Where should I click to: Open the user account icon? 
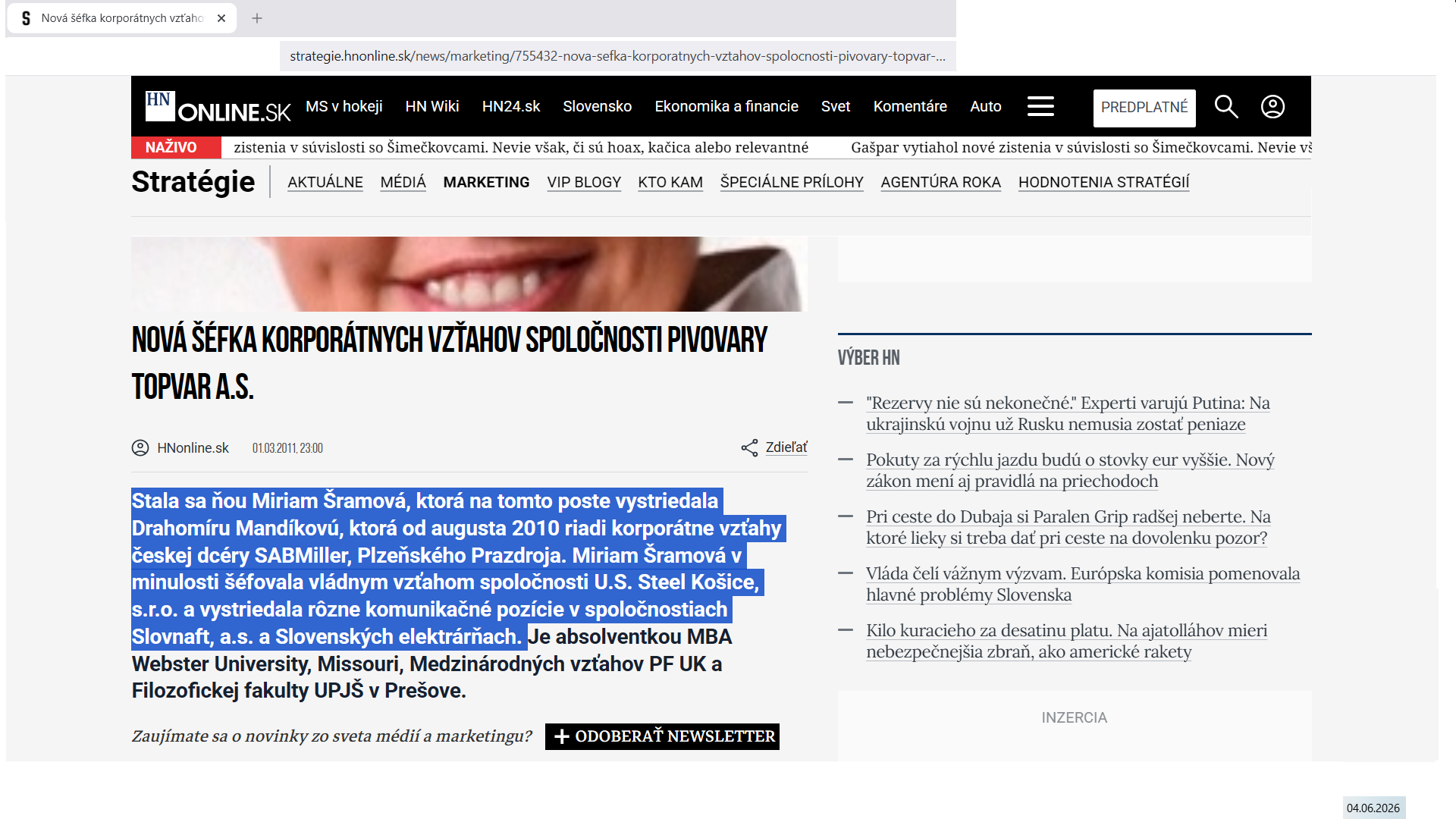1272,107
